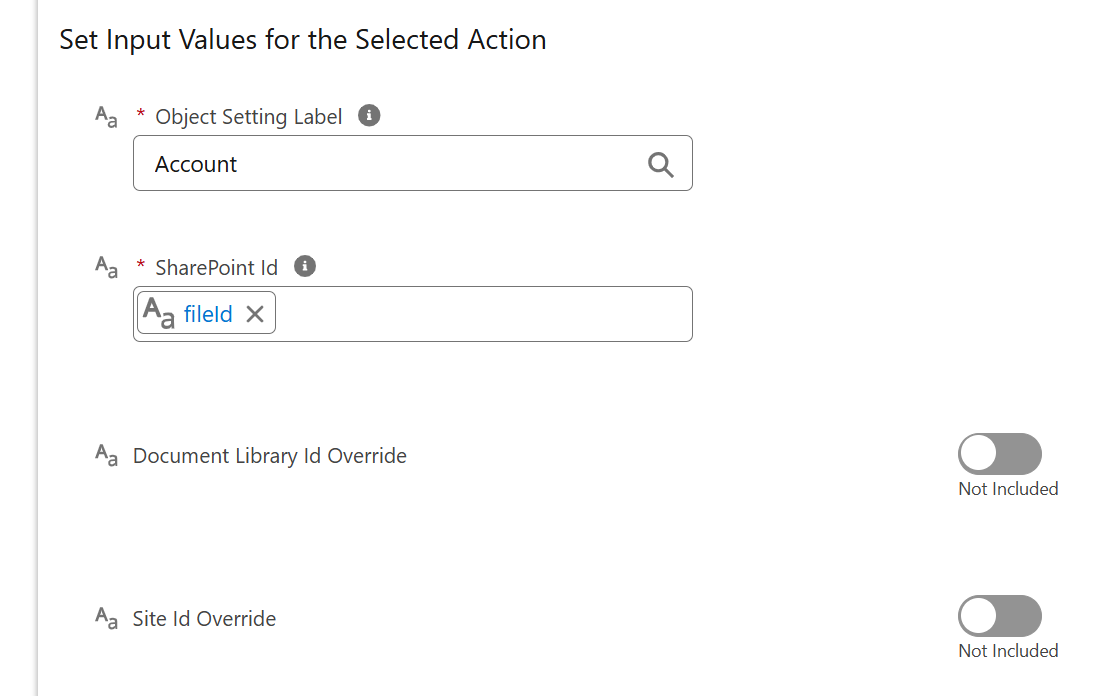Click the Site Id Override label

[204, 618]
